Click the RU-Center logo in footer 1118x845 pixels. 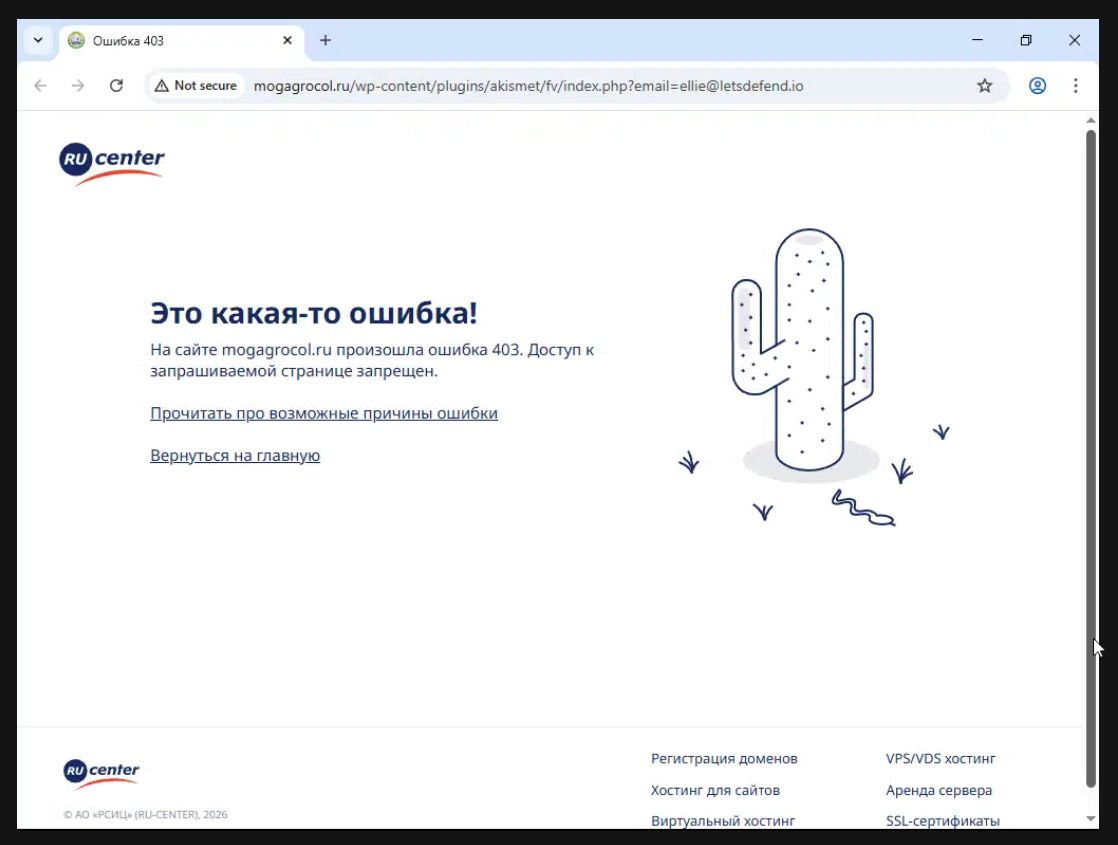102,773
